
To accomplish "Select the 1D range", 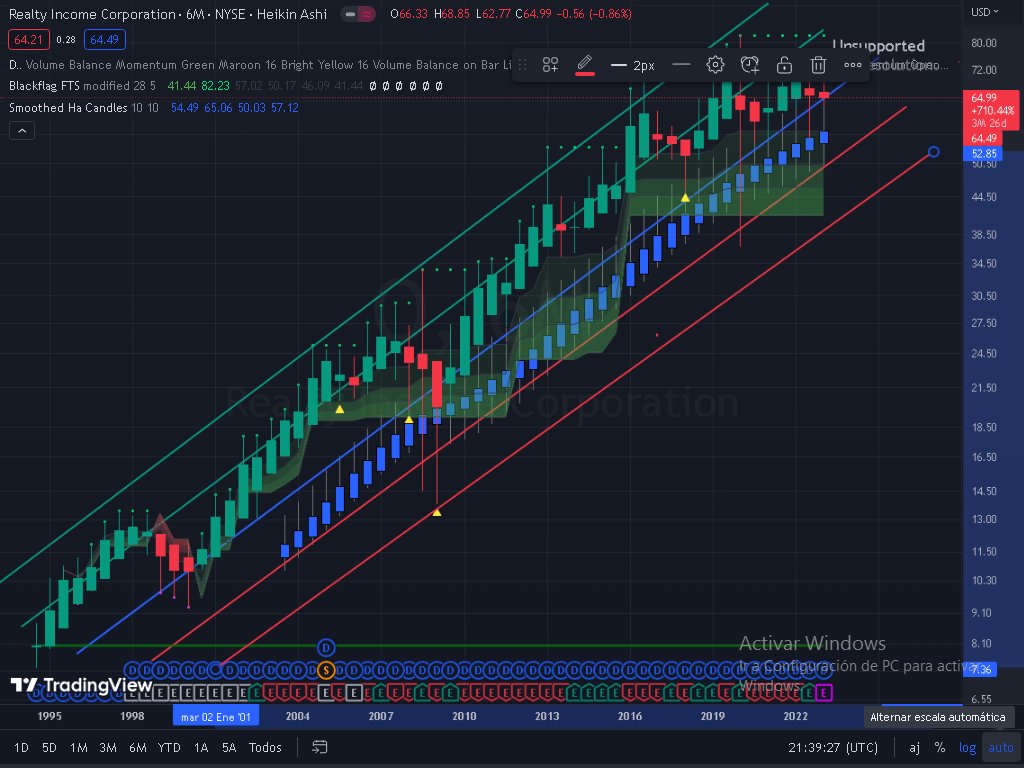I will [x=21, y=747].
